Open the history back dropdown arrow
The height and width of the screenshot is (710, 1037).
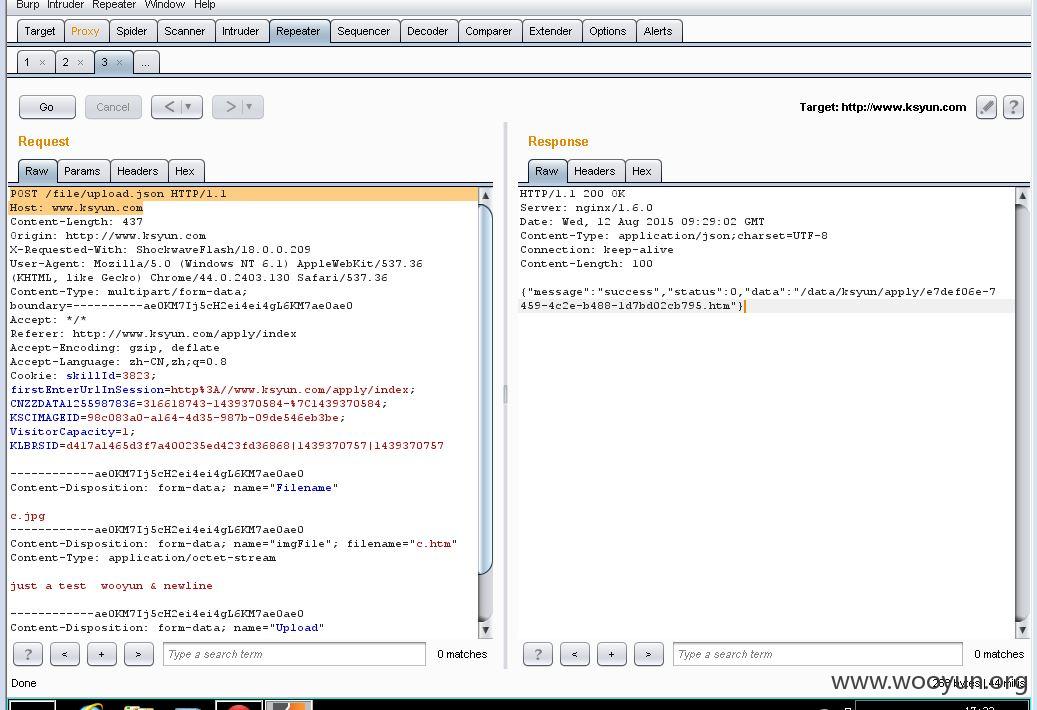pyautogui.click(x=189, y=107)
